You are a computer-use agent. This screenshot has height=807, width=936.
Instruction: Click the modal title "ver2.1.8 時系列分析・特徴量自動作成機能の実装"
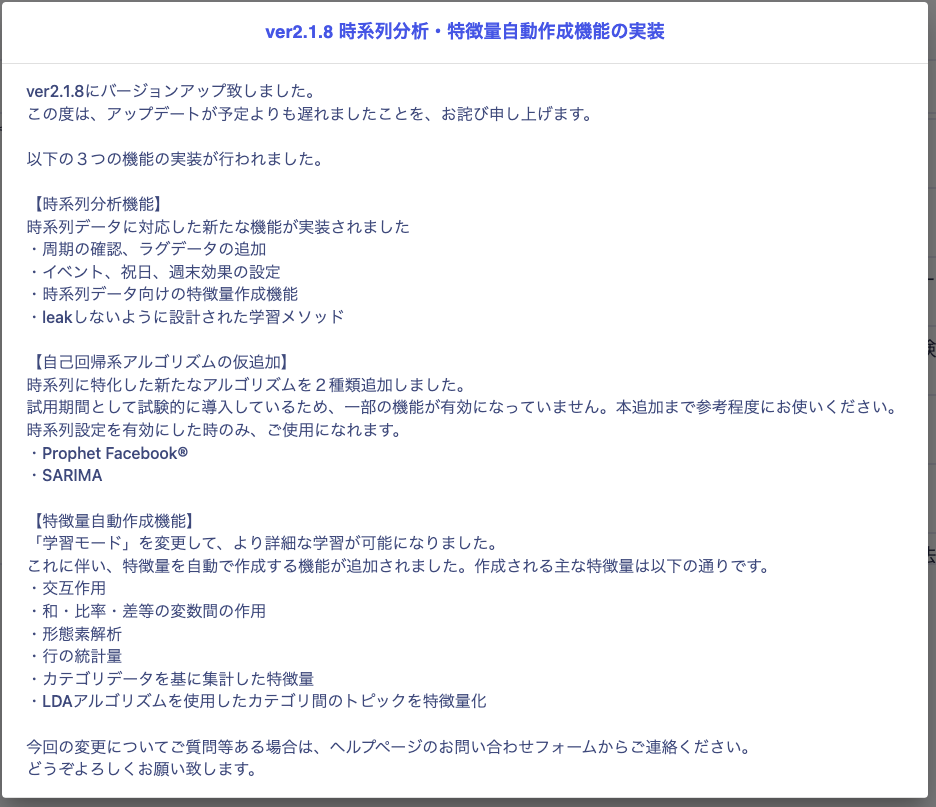point(464,32)
